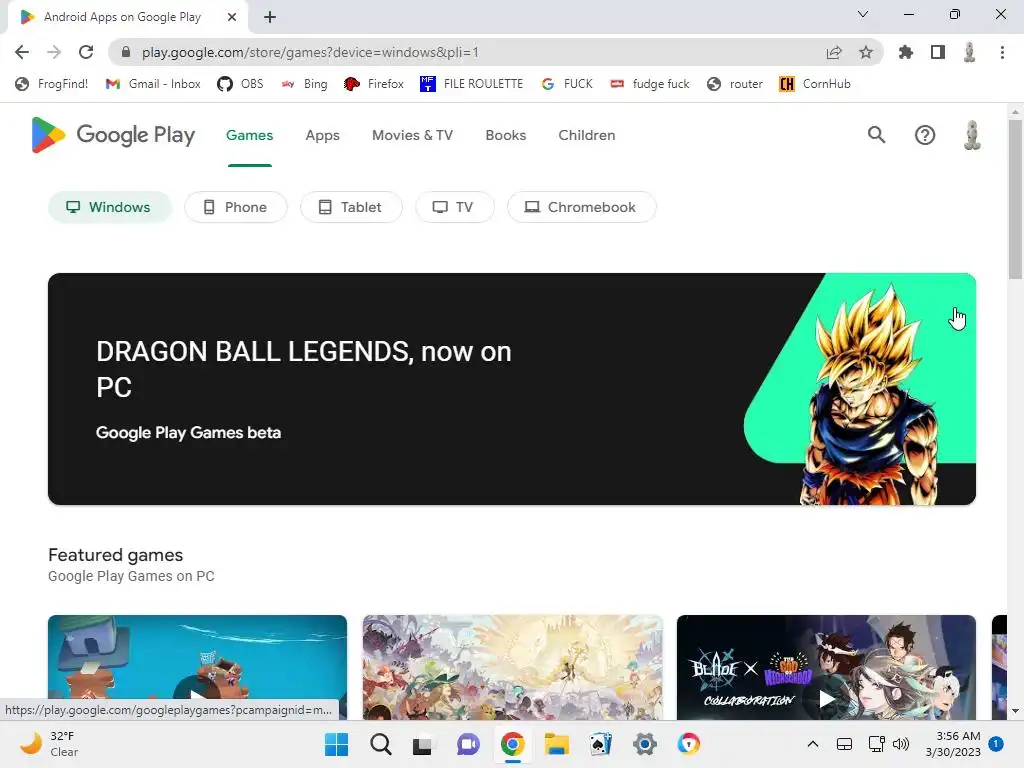Share this page icon in address bar
Viewport: 1024px width, 768px height.
point(834,52)
